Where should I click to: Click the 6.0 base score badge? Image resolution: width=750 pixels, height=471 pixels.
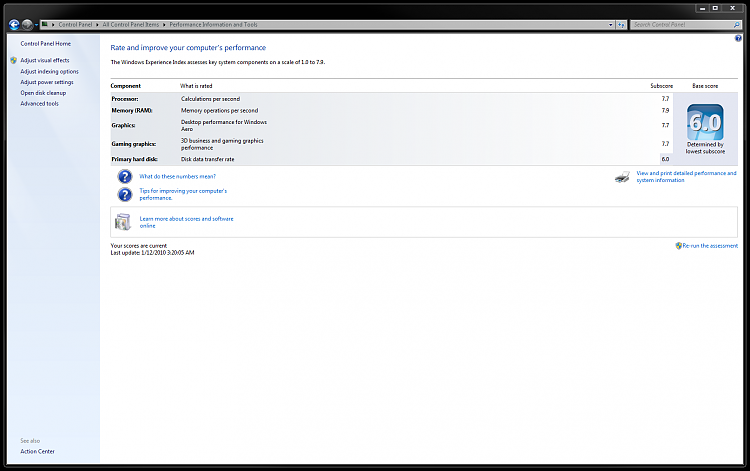click(x=705, y=122)
